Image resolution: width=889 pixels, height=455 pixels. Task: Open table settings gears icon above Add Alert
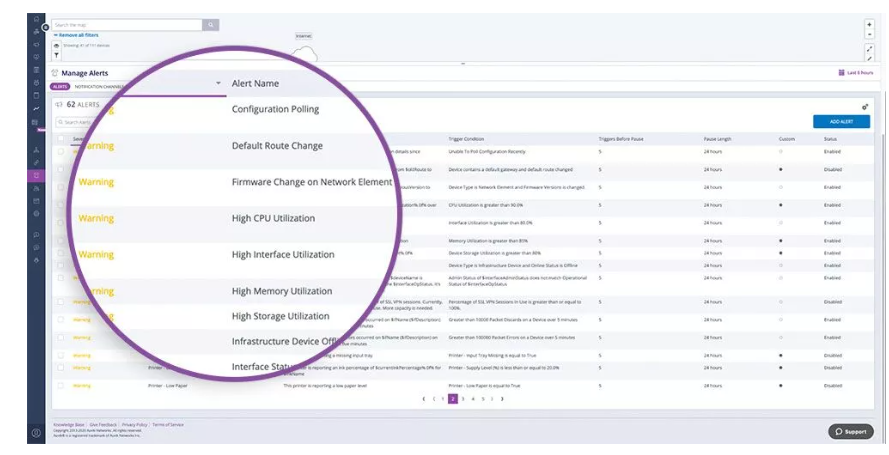(865, 107)
